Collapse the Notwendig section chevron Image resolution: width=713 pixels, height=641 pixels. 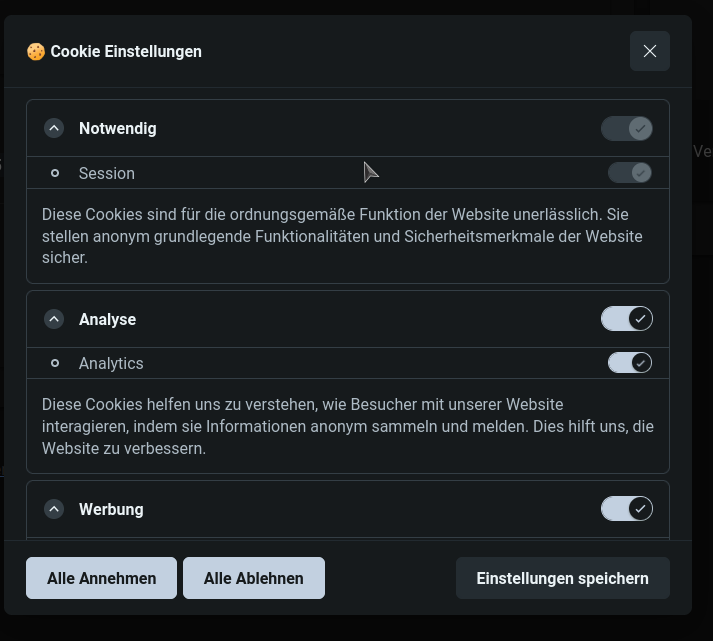coord(54,128)
